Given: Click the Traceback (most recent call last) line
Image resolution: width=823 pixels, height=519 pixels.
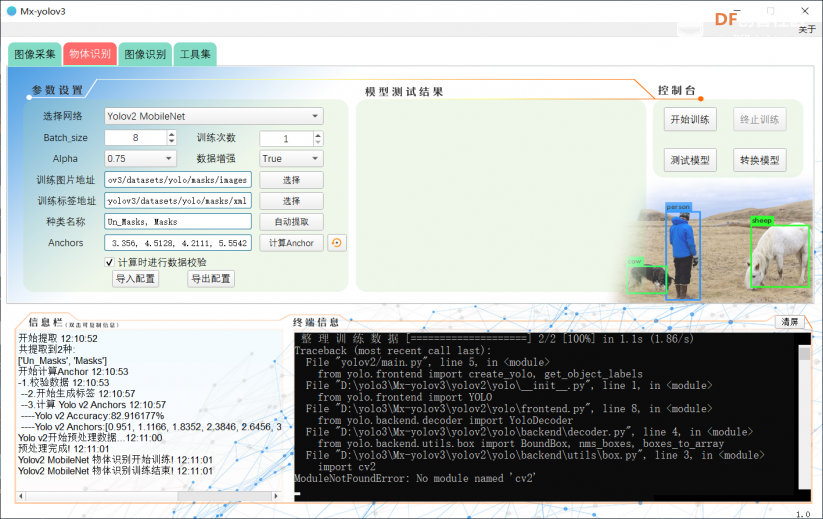Looking at the screenshot, I should pyautogui.click(x=393, y=351).
